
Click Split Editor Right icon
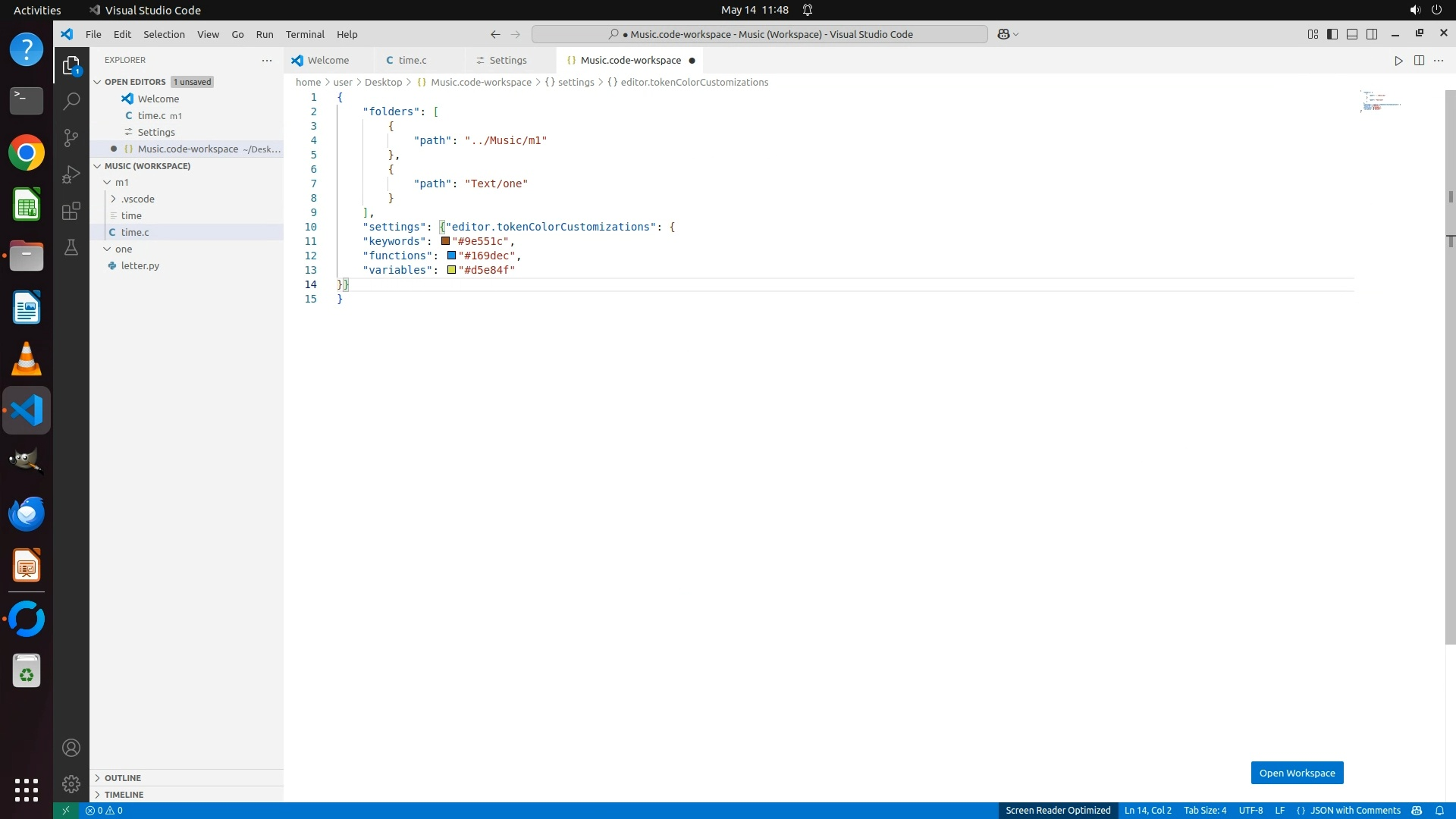(1419, 61)
